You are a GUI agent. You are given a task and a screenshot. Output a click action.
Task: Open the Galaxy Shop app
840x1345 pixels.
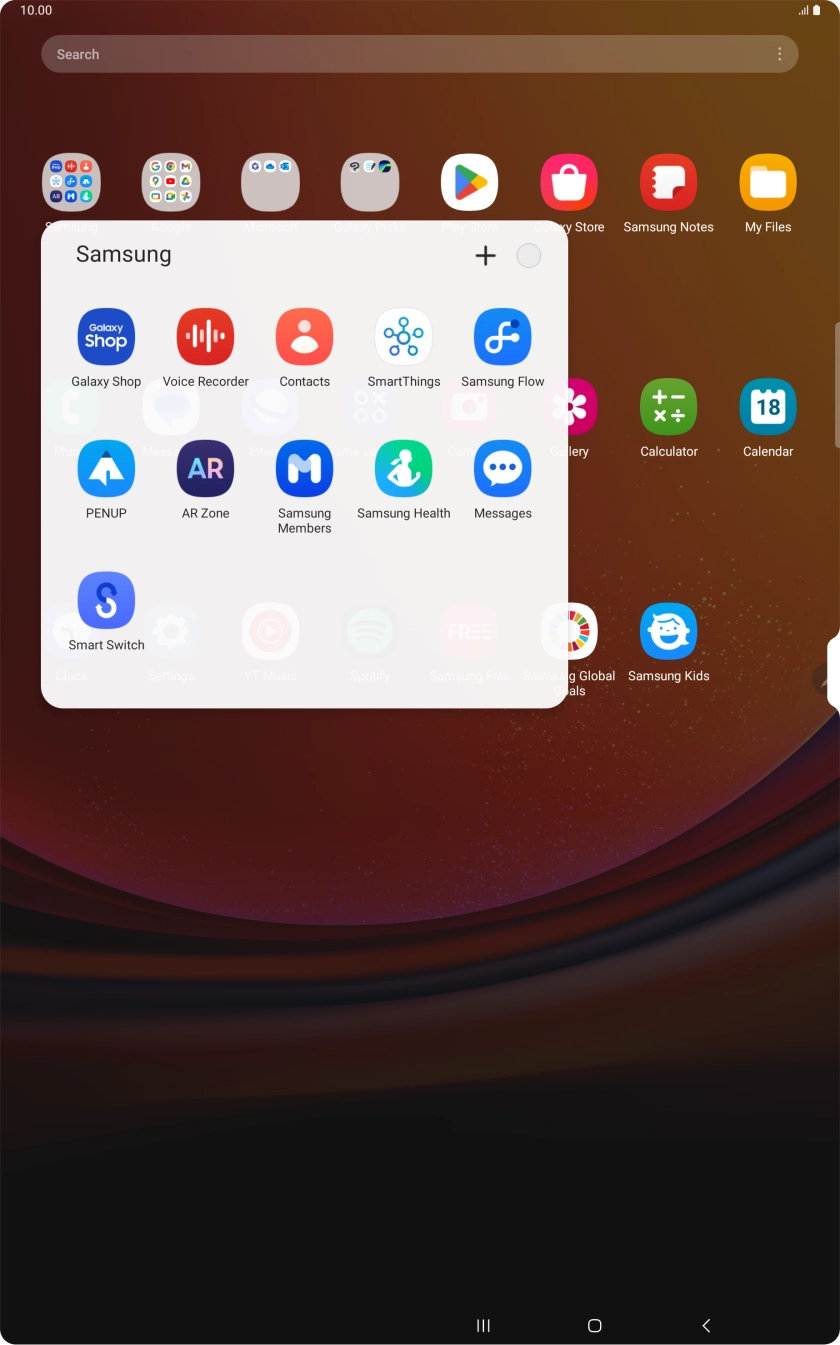click(x=106, y=338)
